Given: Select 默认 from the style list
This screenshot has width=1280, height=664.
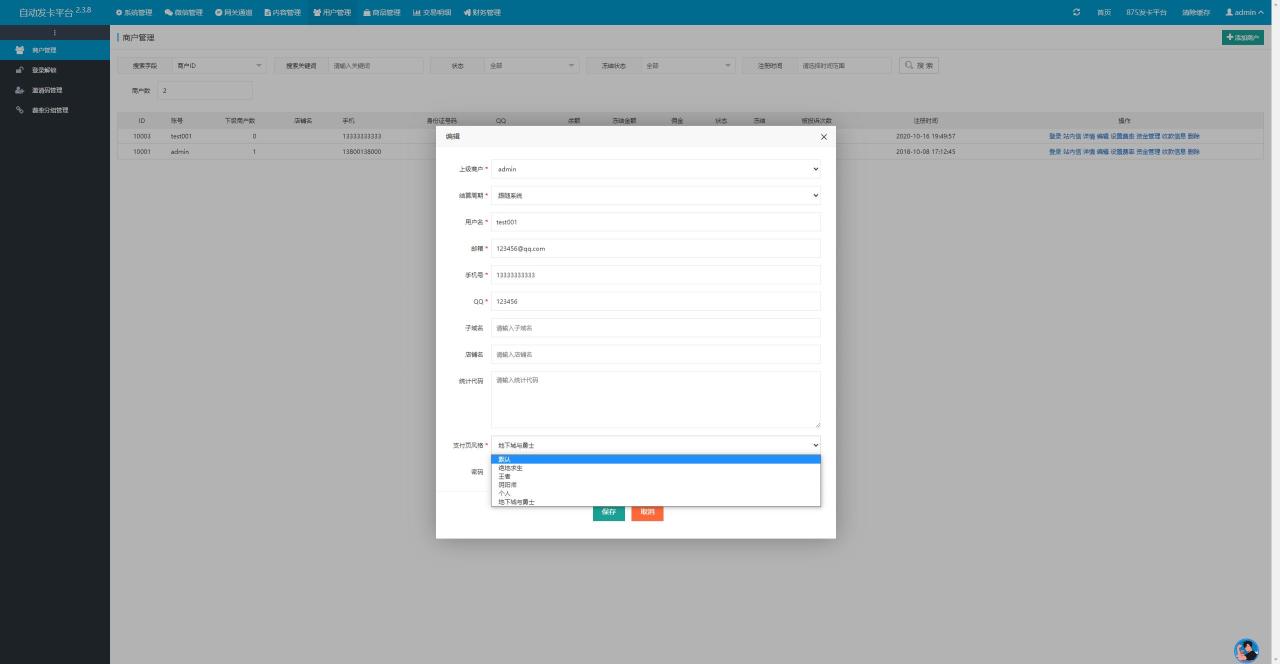Looking at the screenshot, I should tap(656, 459).
